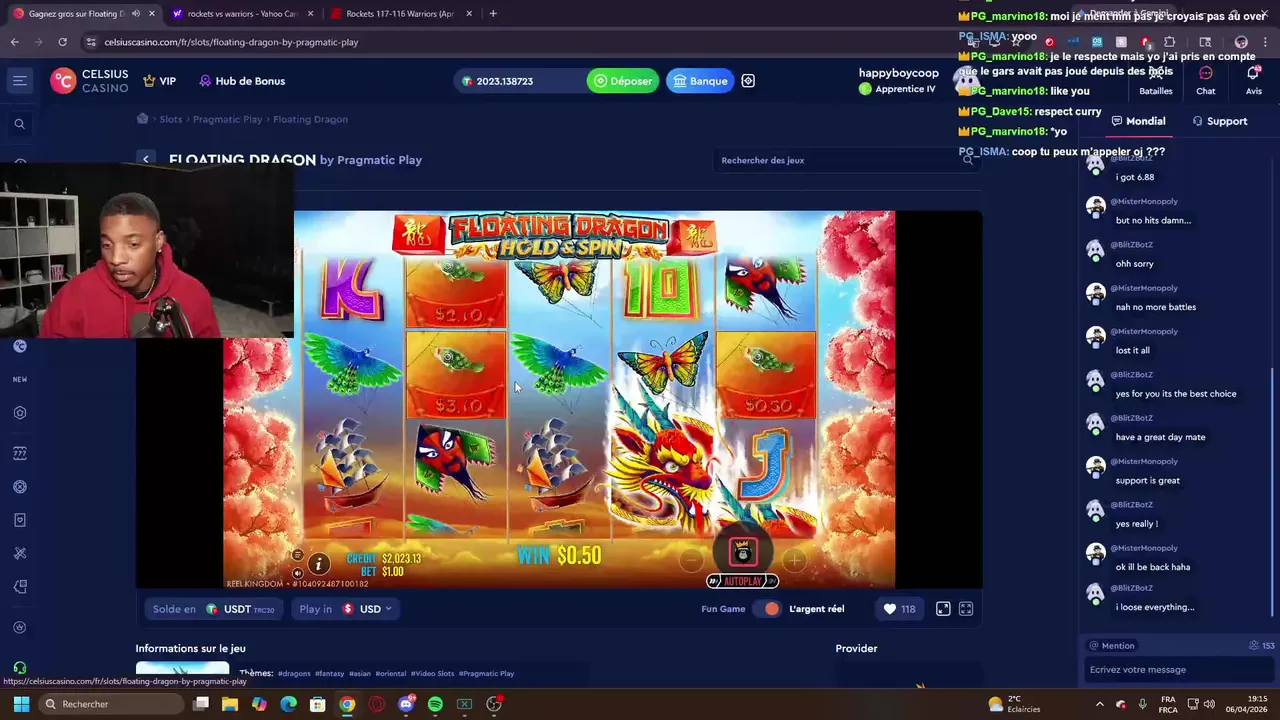
Task: Open a new browser tab
Action: point(493,14)
